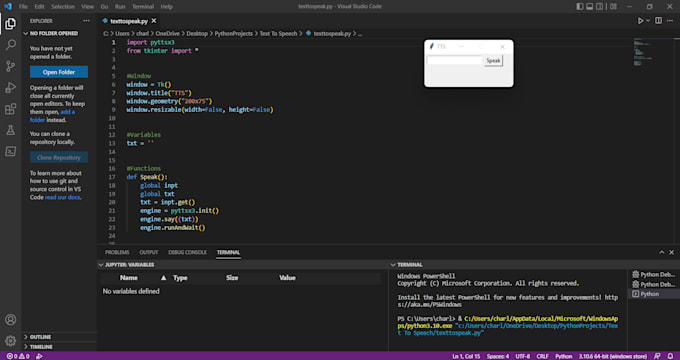Open the Selection menu
Viewport: 680px width, 360px height.
(63, 7)
